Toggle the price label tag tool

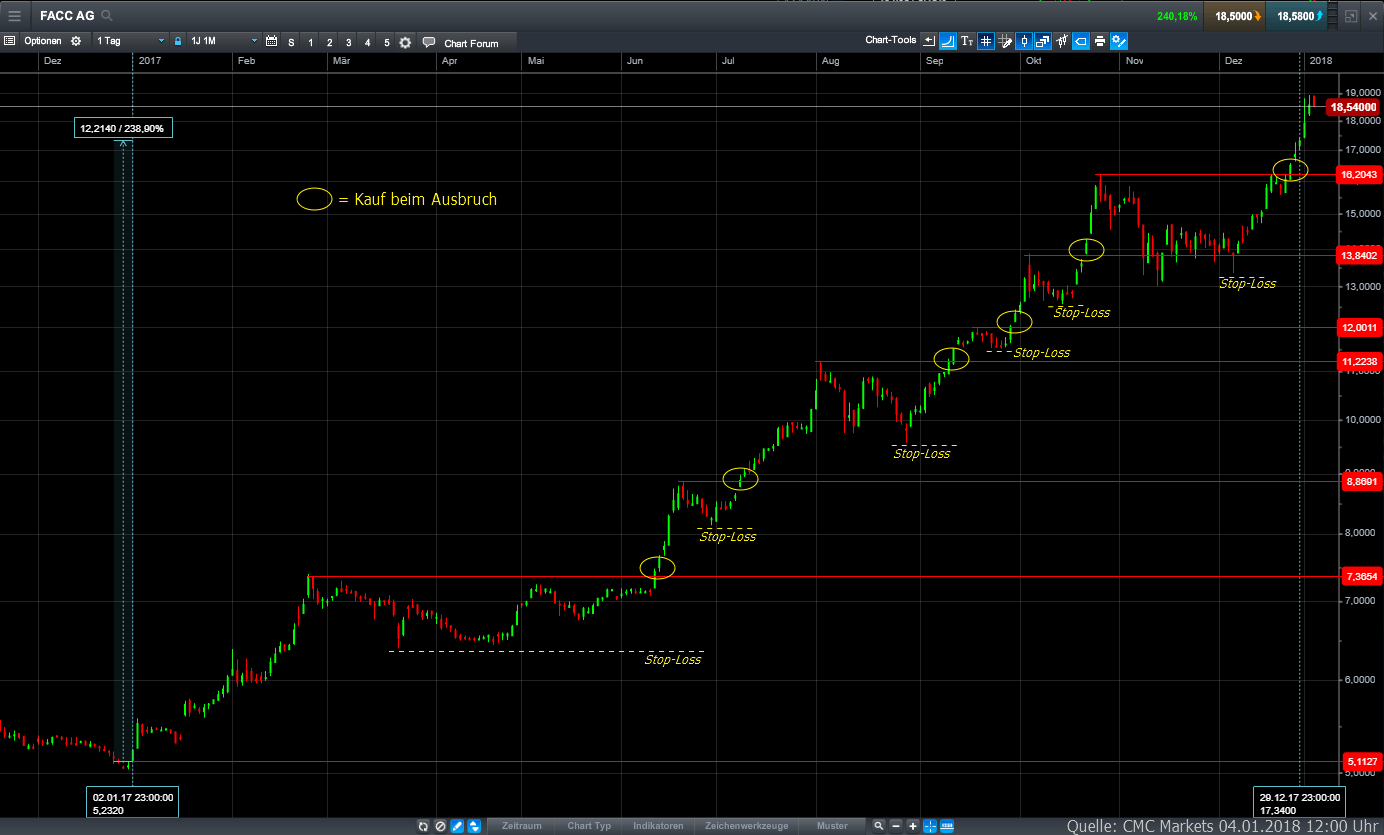pyautogui.click(x=1081, y=41)
